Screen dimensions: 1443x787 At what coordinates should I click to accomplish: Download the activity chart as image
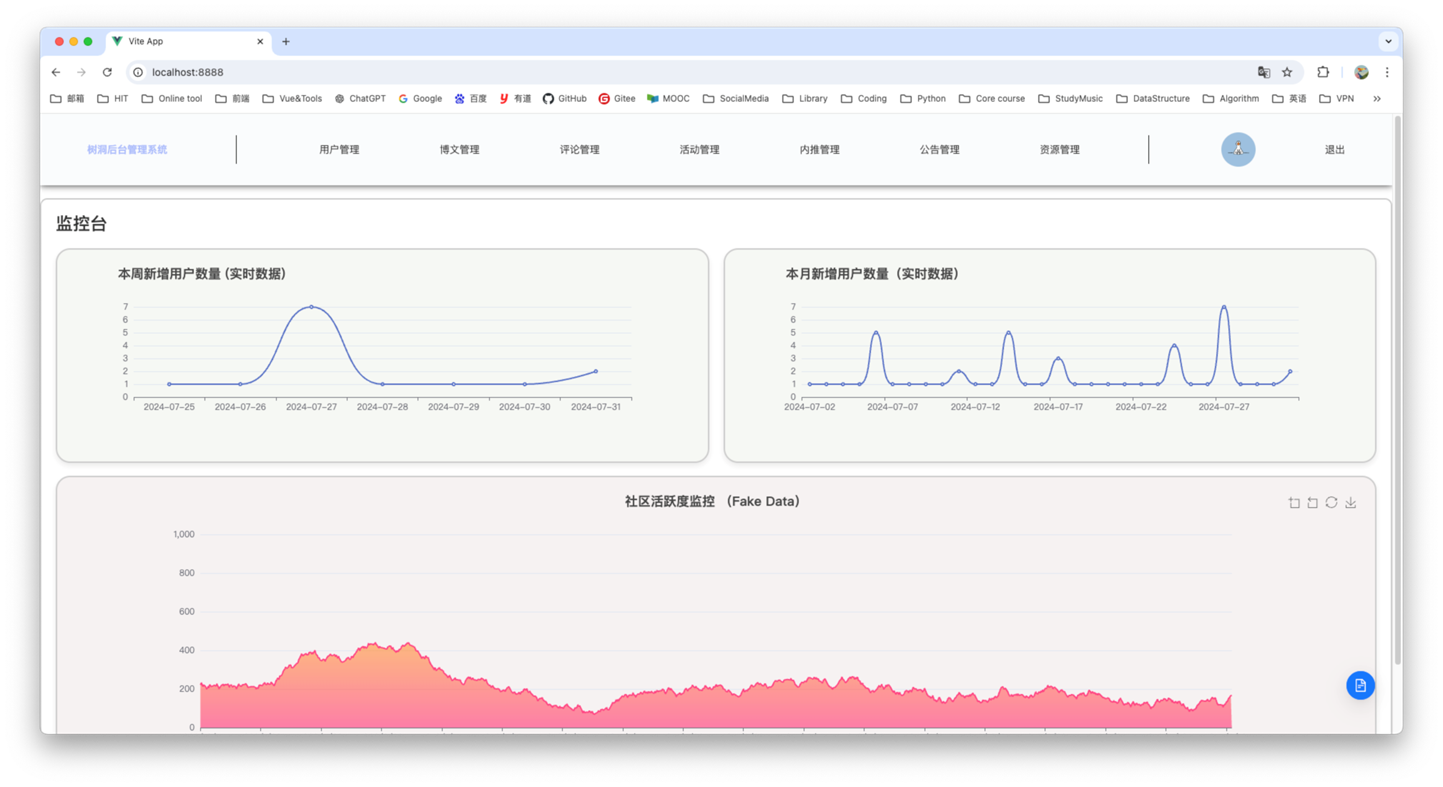(x=1350, y=503)
